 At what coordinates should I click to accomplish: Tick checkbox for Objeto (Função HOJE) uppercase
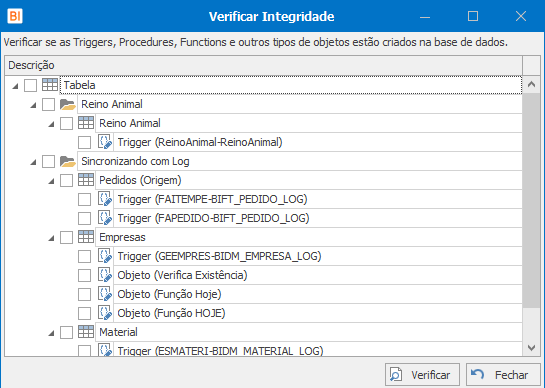(x=84, y=313)
